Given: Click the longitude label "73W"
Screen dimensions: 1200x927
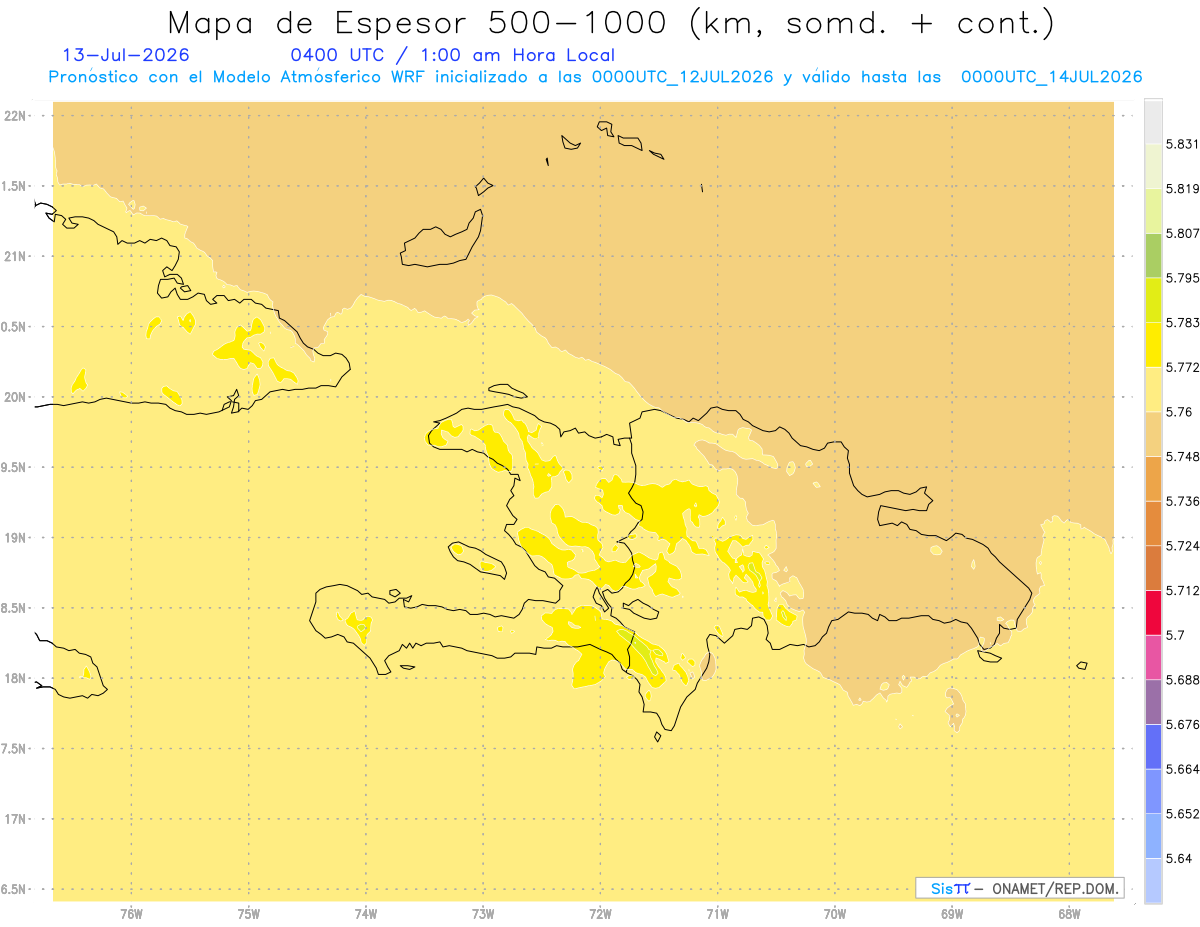Looking at the screenshot, I should coord(483,913).
